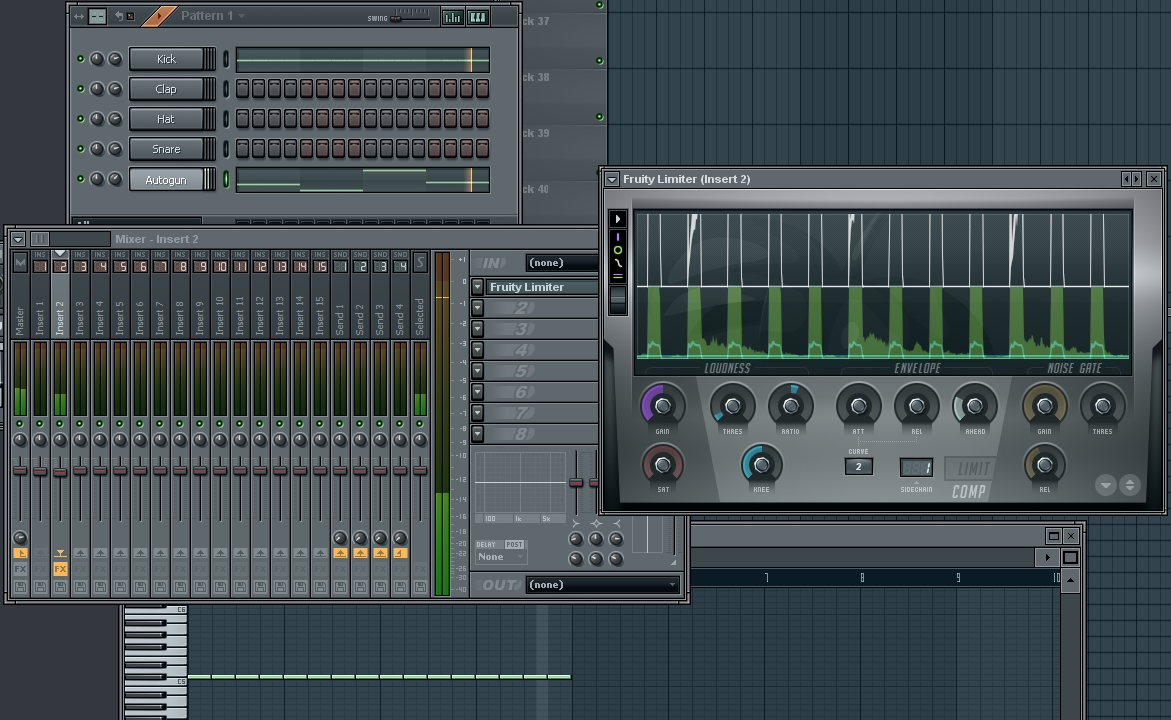Mute the Snare channel with its green LED

(x=80, y=148)
